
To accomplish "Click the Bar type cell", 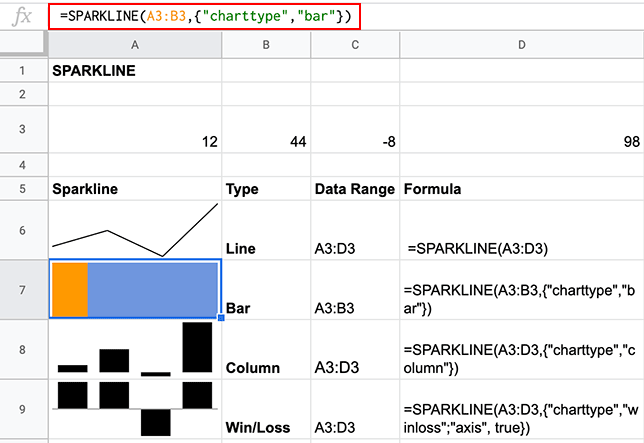I will (x=266, y=290).
